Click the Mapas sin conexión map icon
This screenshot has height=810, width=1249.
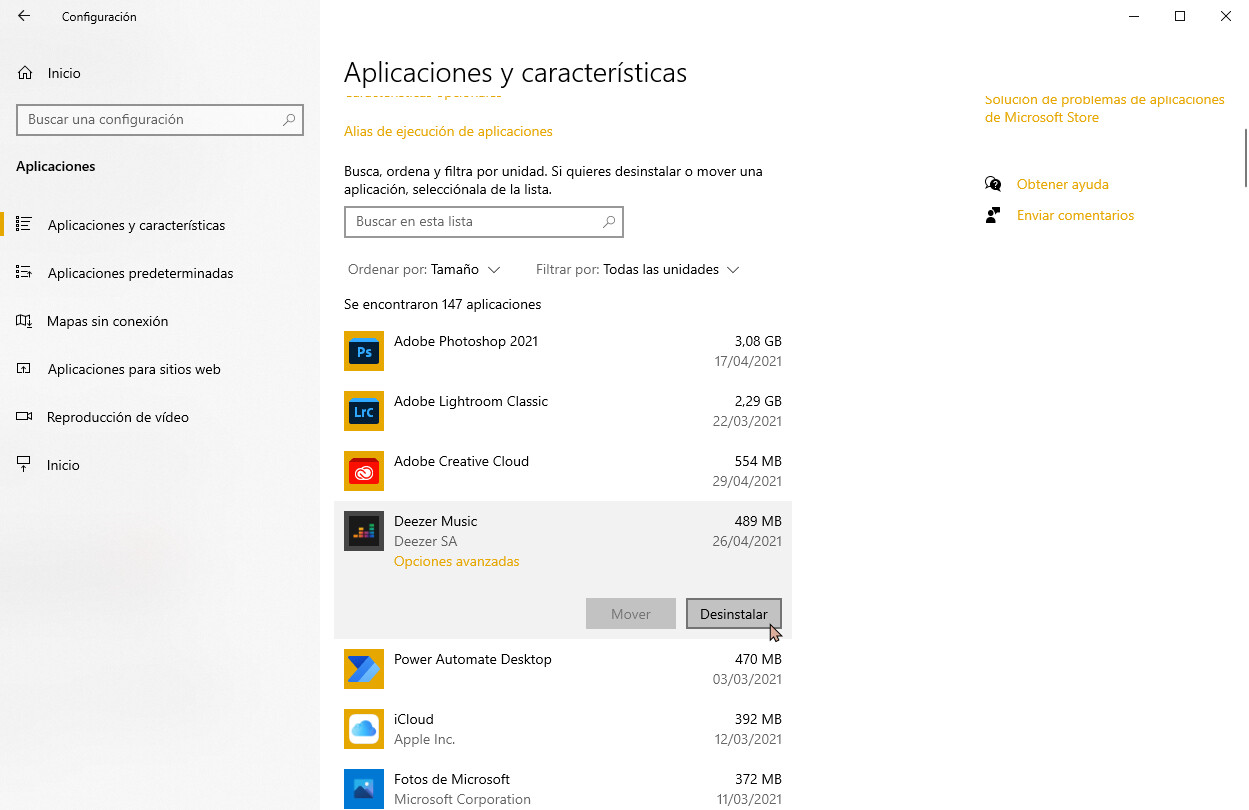click(25, 320)
